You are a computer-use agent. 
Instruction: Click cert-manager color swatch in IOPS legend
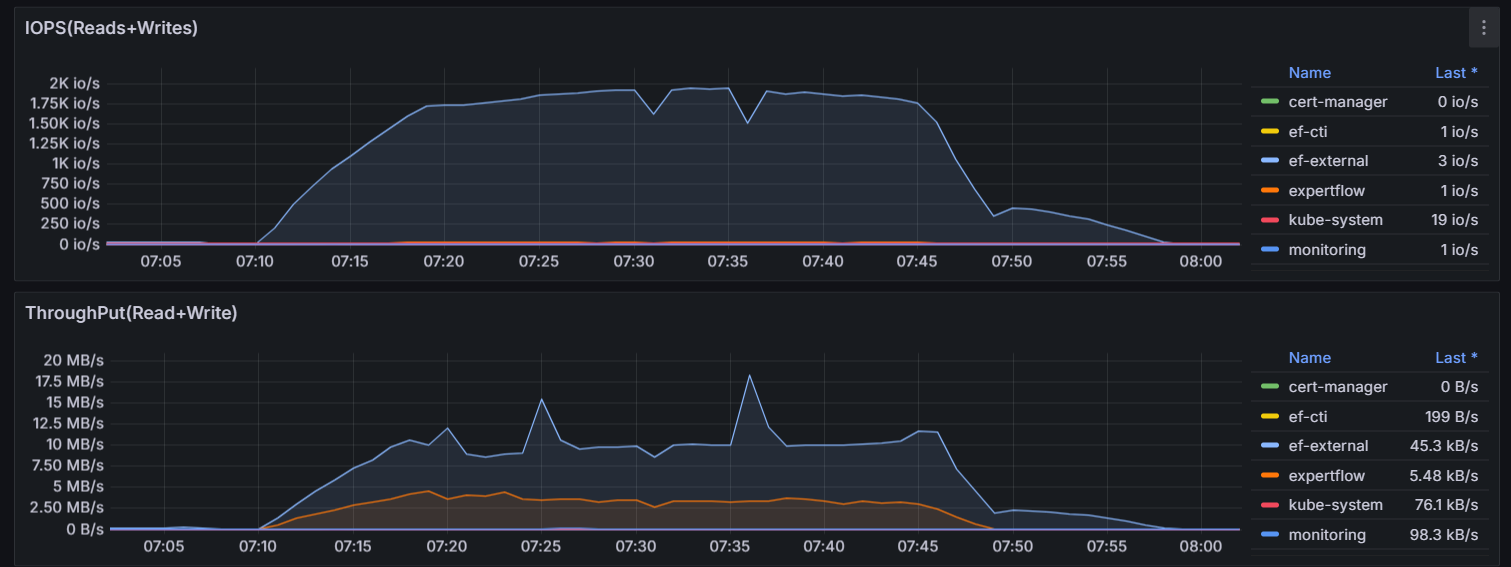[1269, 101]
